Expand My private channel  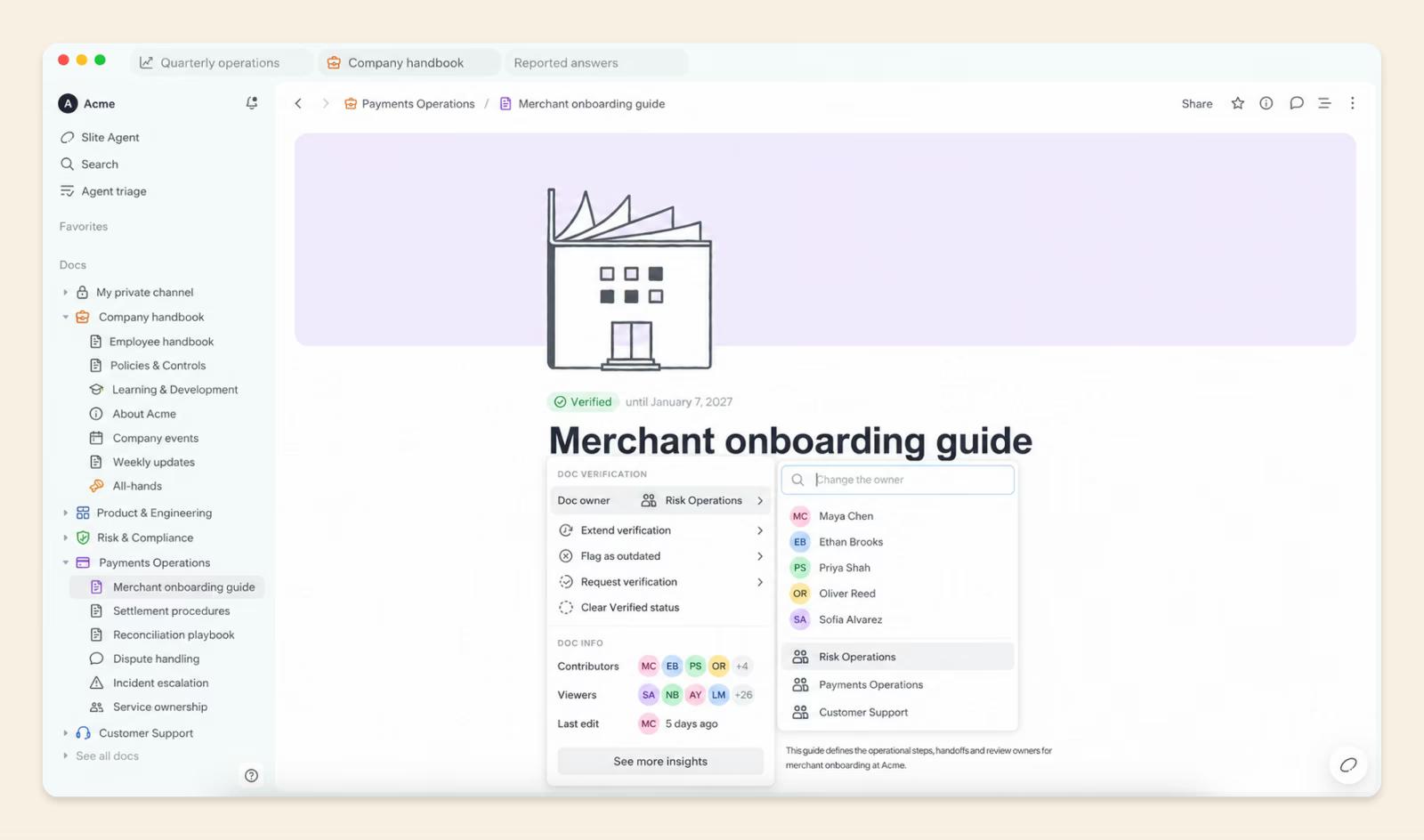(65, 292)
